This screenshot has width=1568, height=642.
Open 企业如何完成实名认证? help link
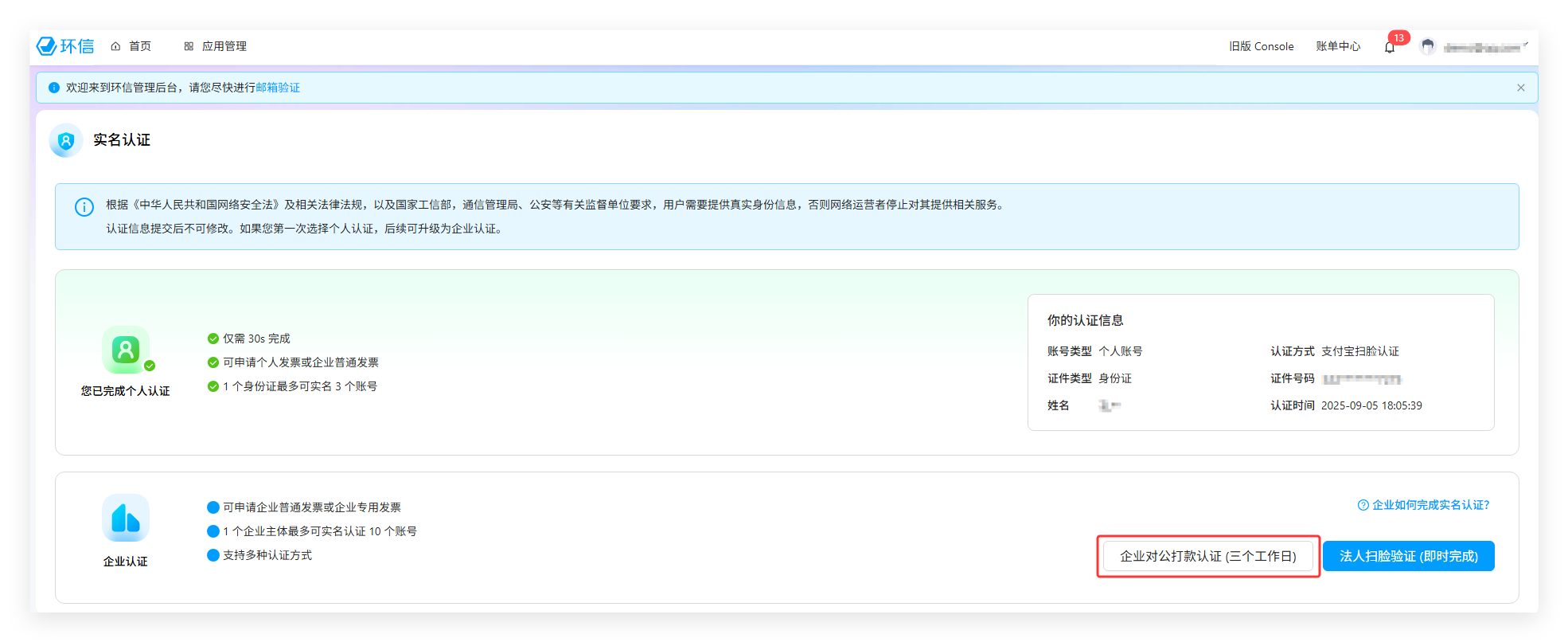click(x=1430, y=505)
